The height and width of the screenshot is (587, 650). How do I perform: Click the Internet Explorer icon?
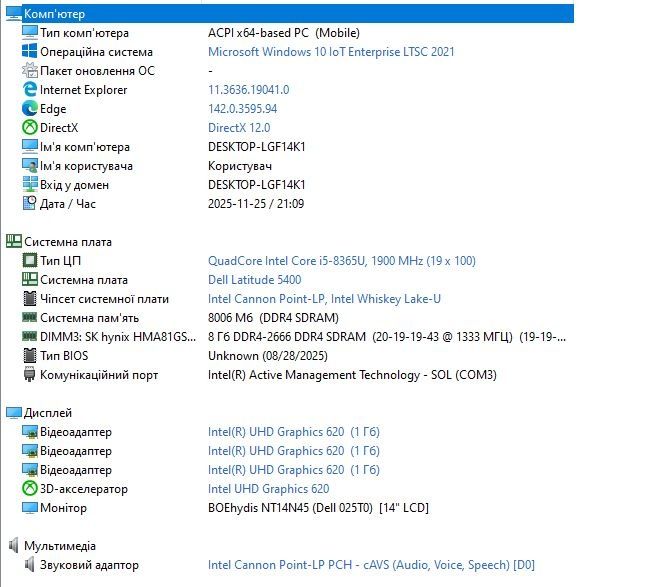coord(29,90)
